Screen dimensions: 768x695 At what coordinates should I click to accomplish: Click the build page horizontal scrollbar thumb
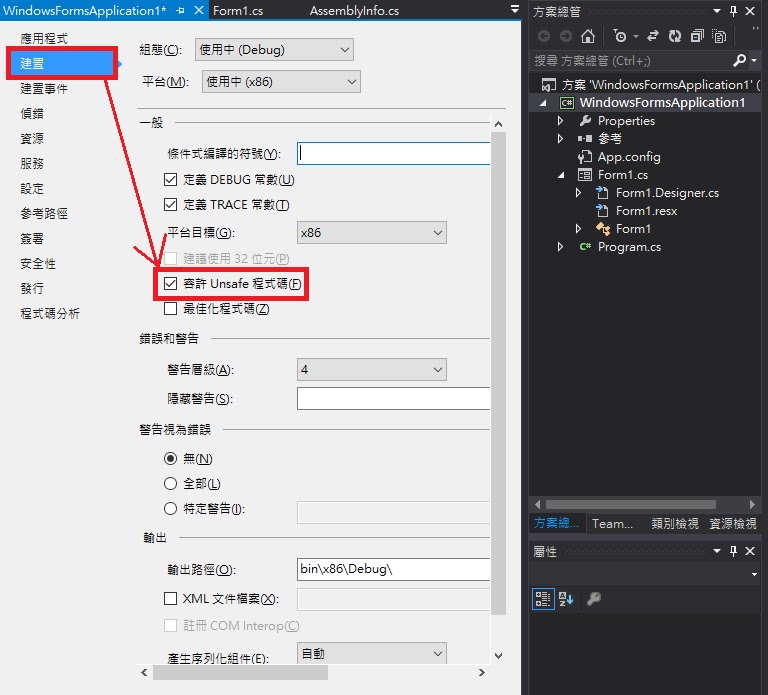(240, 672)
